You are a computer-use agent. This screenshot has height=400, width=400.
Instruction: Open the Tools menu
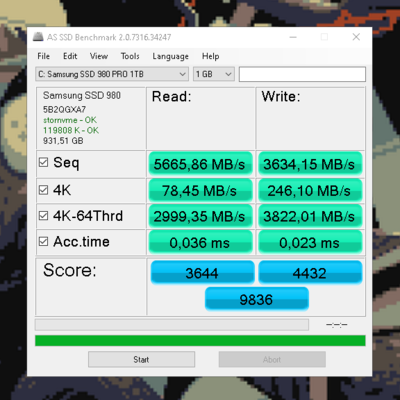(x=130, y=56)
